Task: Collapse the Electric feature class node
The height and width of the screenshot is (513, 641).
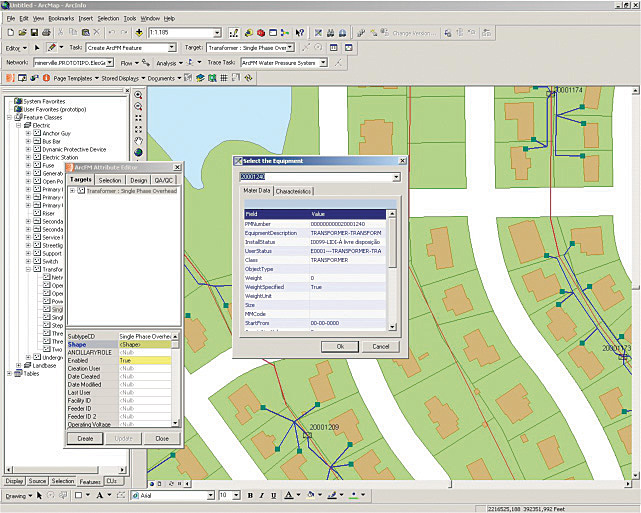Action: [19, 124]
